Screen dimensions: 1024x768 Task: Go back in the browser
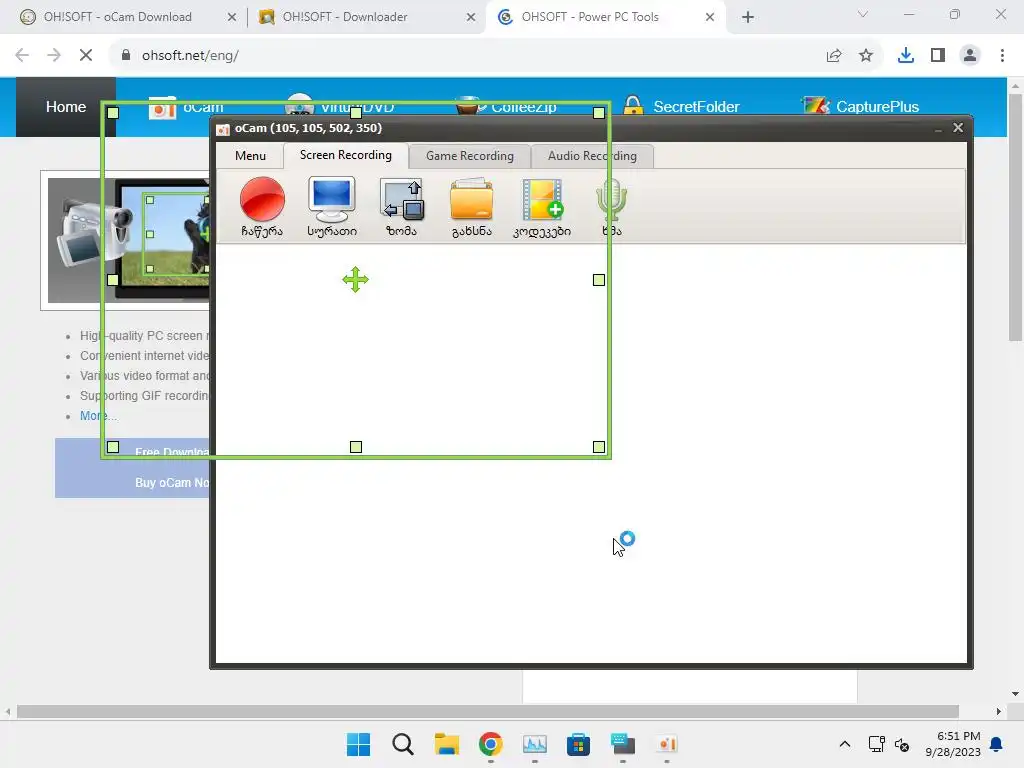(22, 56)
